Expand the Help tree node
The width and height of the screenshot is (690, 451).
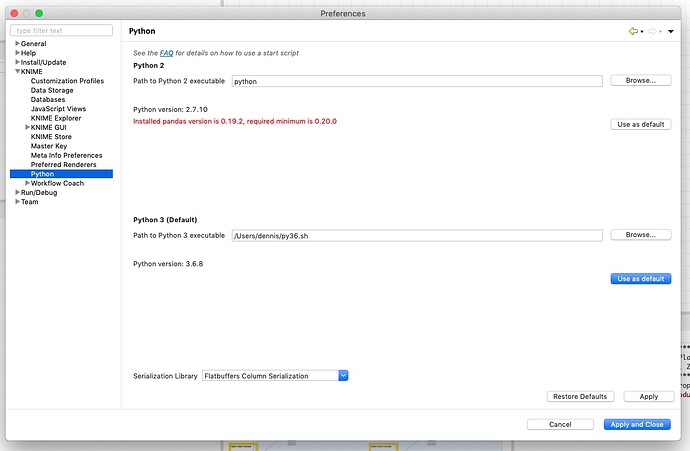(x=17, y=53)
